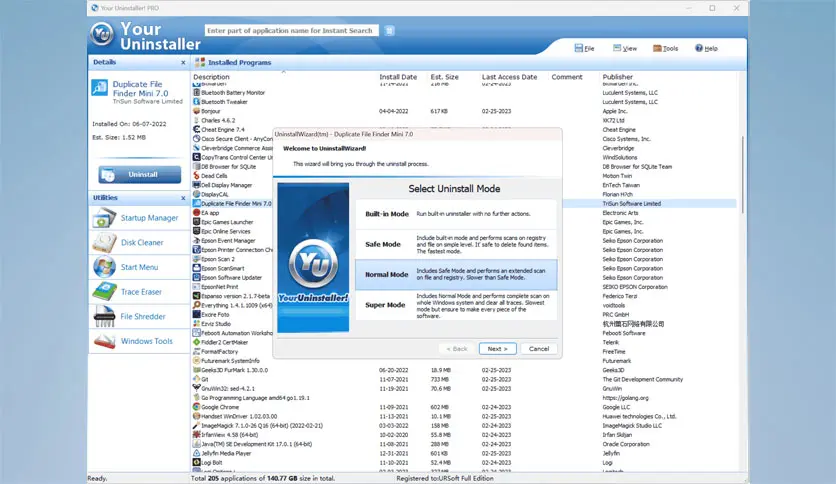Click the Uninstall button in Details panel
The width and height of the screenshot is (836, 484).
(140, 174)
